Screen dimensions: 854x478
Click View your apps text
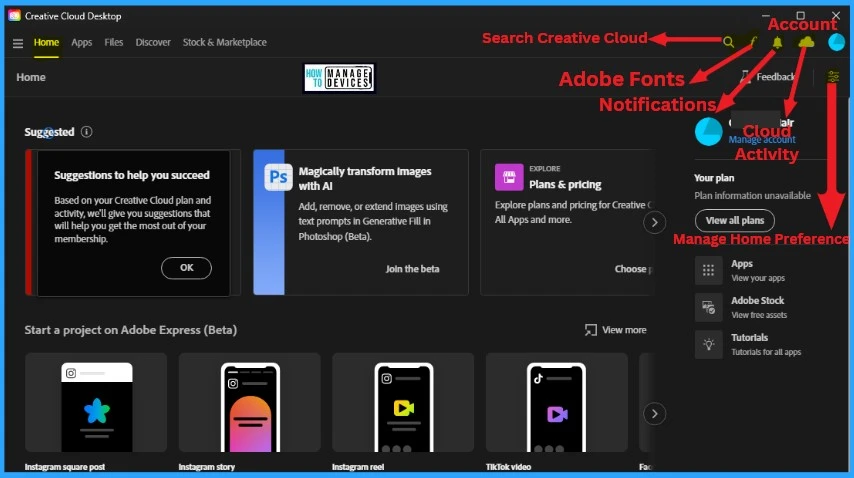(x=758, y=278)
